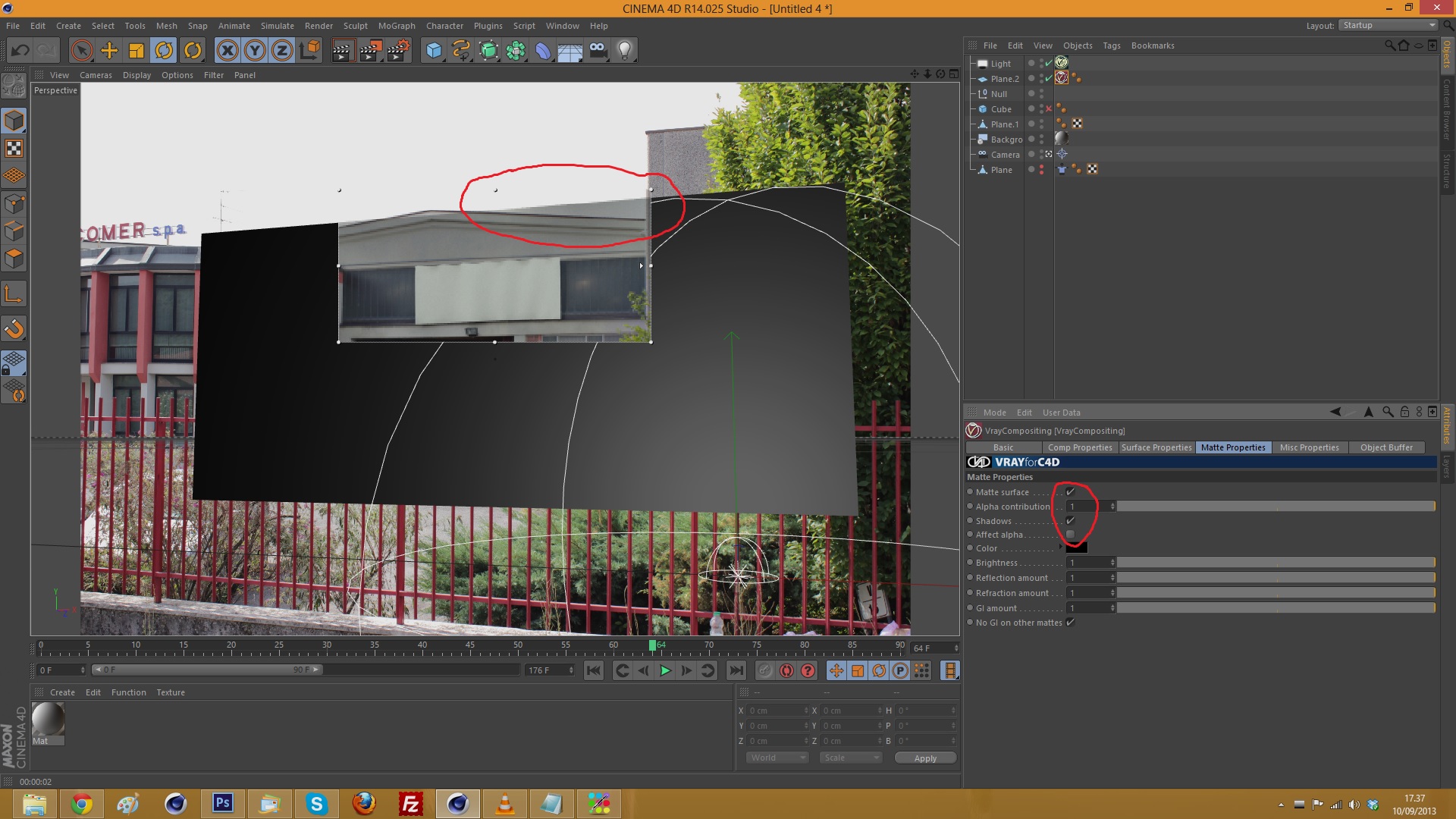
Task: Toggle No GI on other mattes checkbox
Action: [x=1070, y=623]
